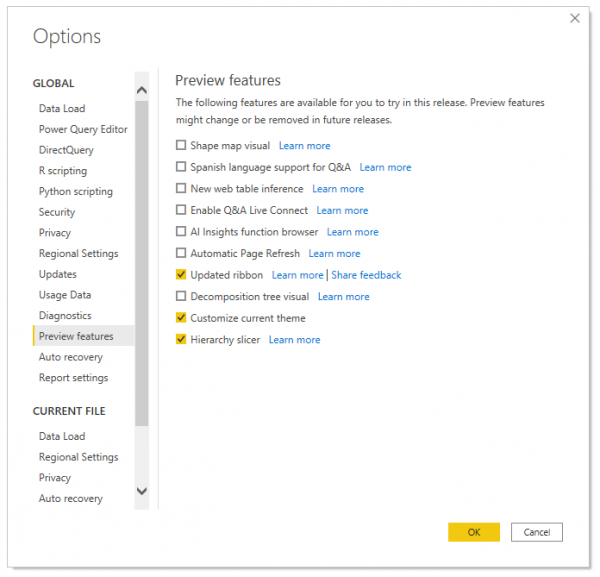Viewport: 600px width, 577px height.
Task: Open Learn more for Spanish language support
Action: coord(385,167)
